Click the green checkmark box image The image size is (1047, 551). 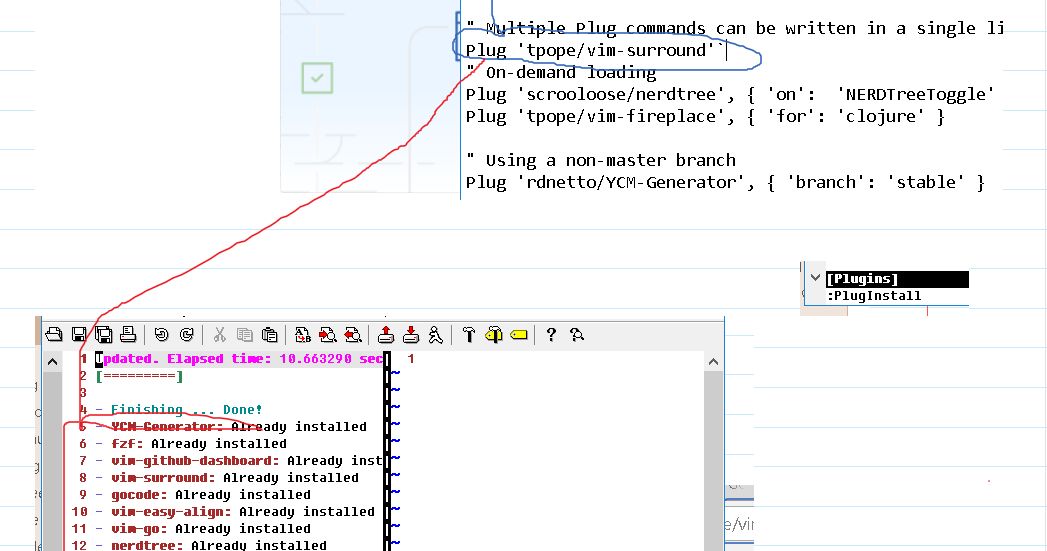pyautogui.click(x=317, y=78)
